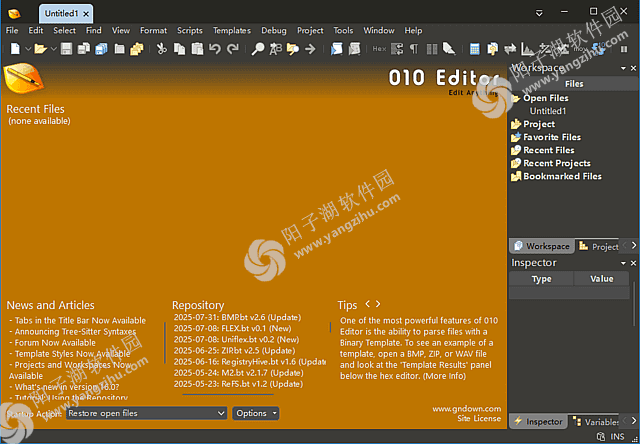Open dropdown arrow next to Open File
Image resolution: width=640 pixels, height=444 pixels.
click(x=53, y=49)
